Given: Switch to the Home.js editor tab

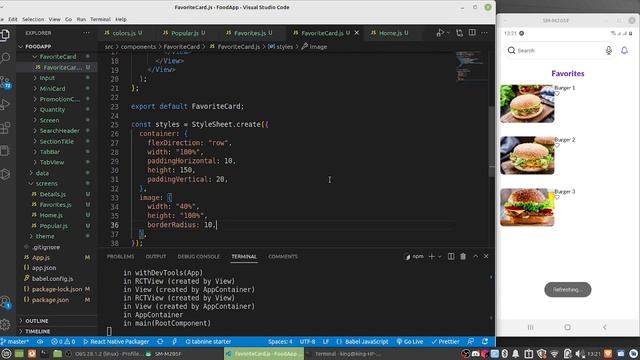Looking at the screenshot, I should pos(391,33).
